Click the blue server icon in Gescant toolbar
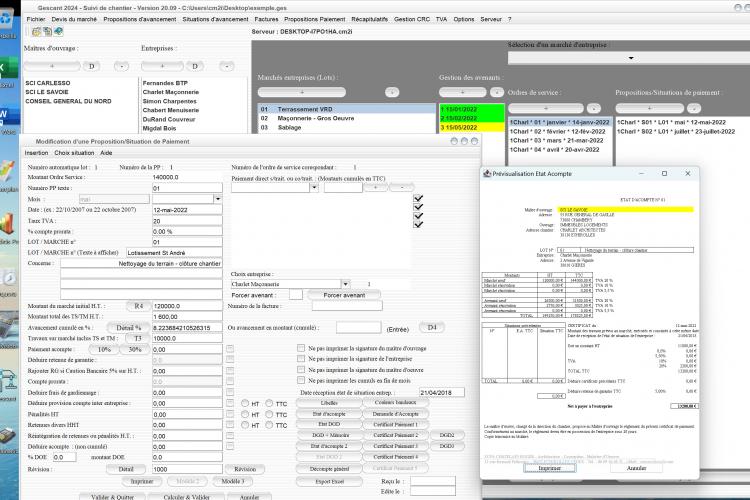This screenshot has width=750, height=500. pos(58,32)
